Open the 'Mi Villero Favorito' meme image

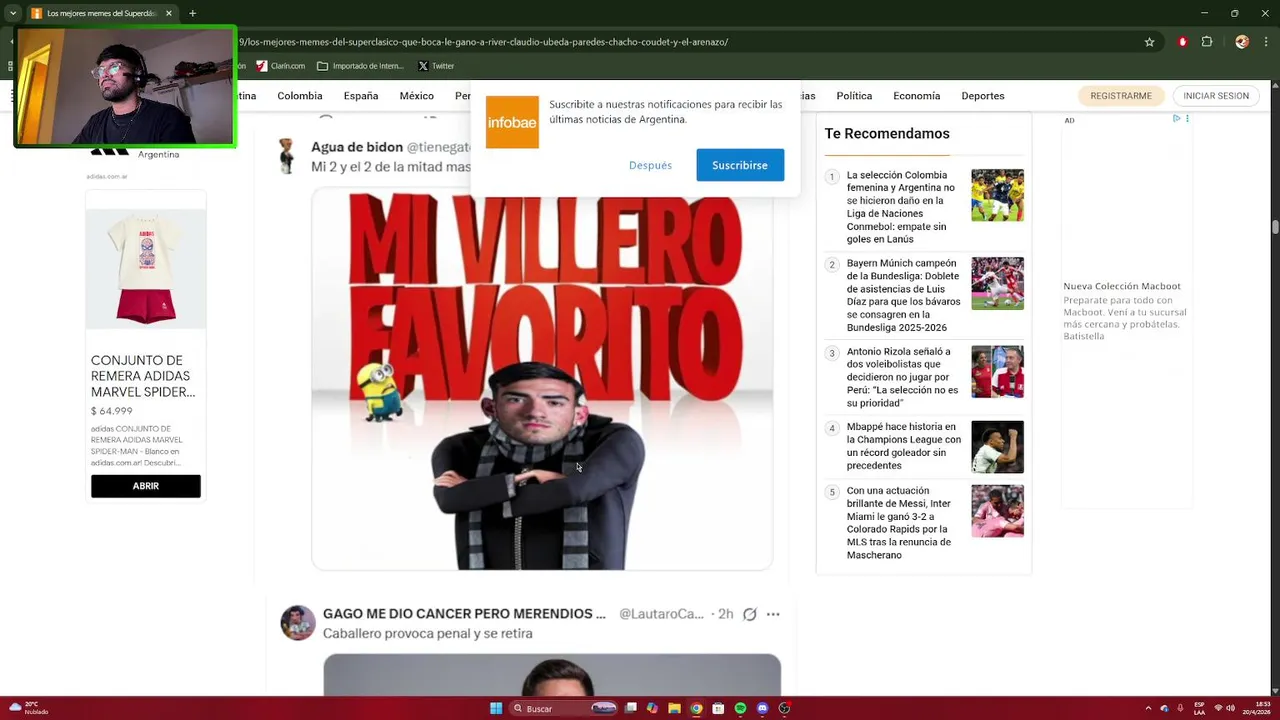(x=542, y=379)
